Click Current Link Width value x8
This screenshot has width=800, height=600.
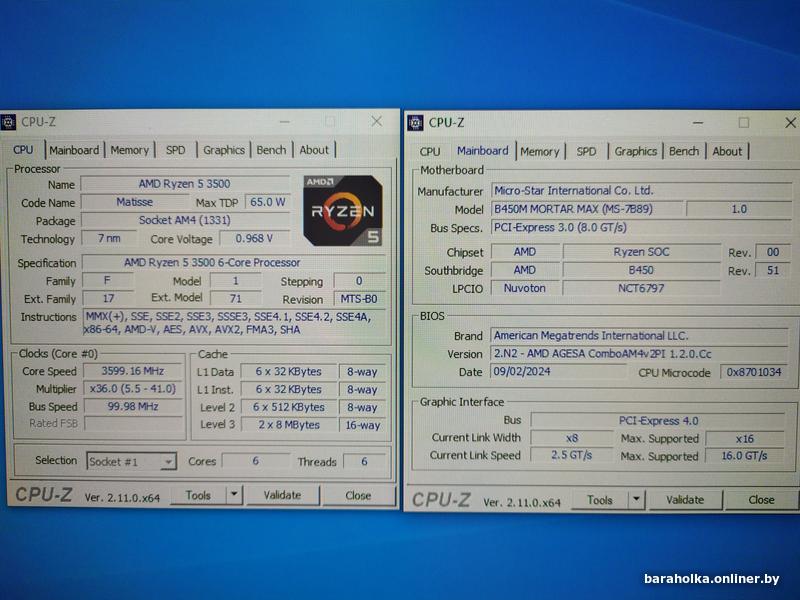coord(572,438)
